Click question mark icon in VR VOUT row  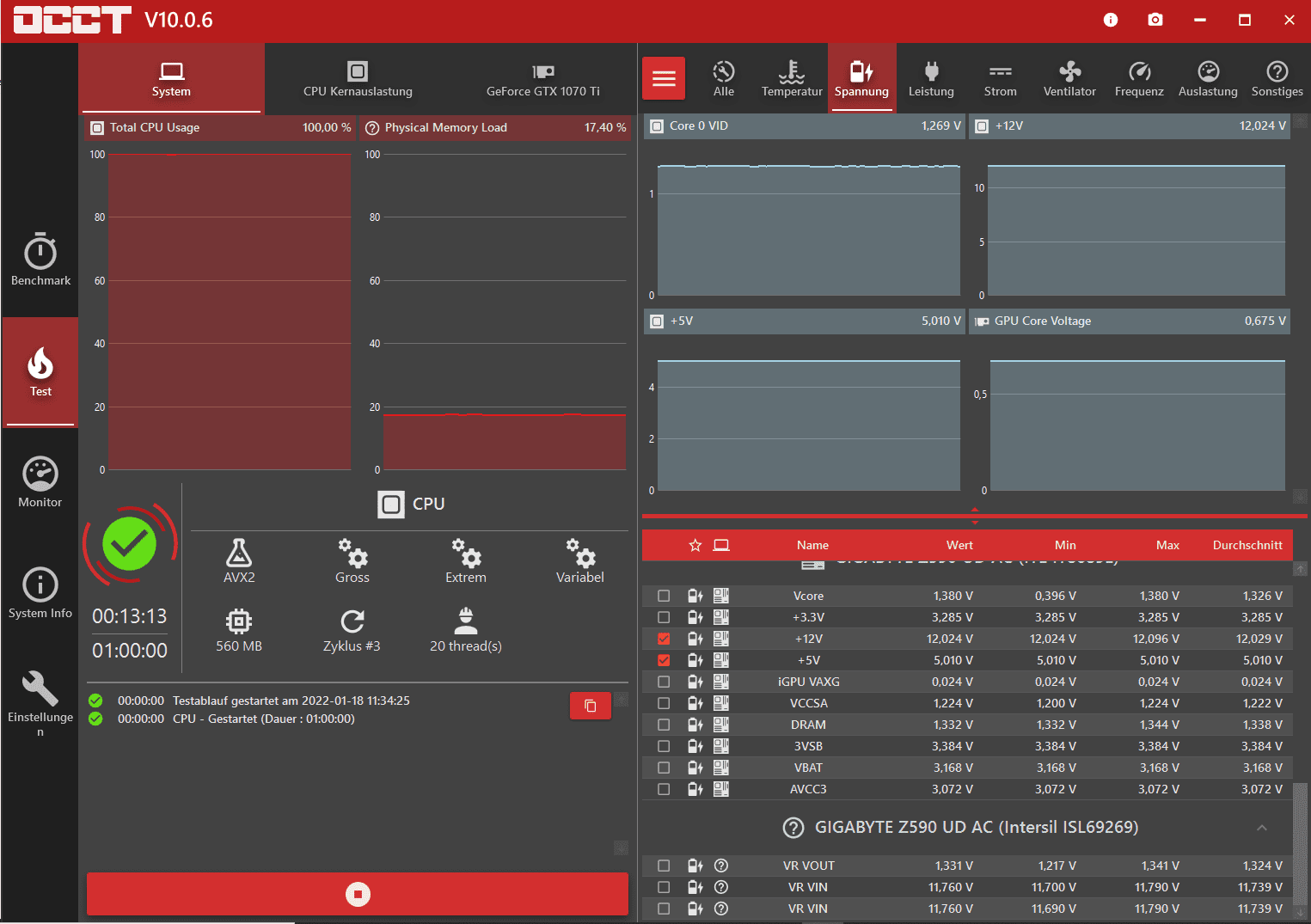point(721,866)
